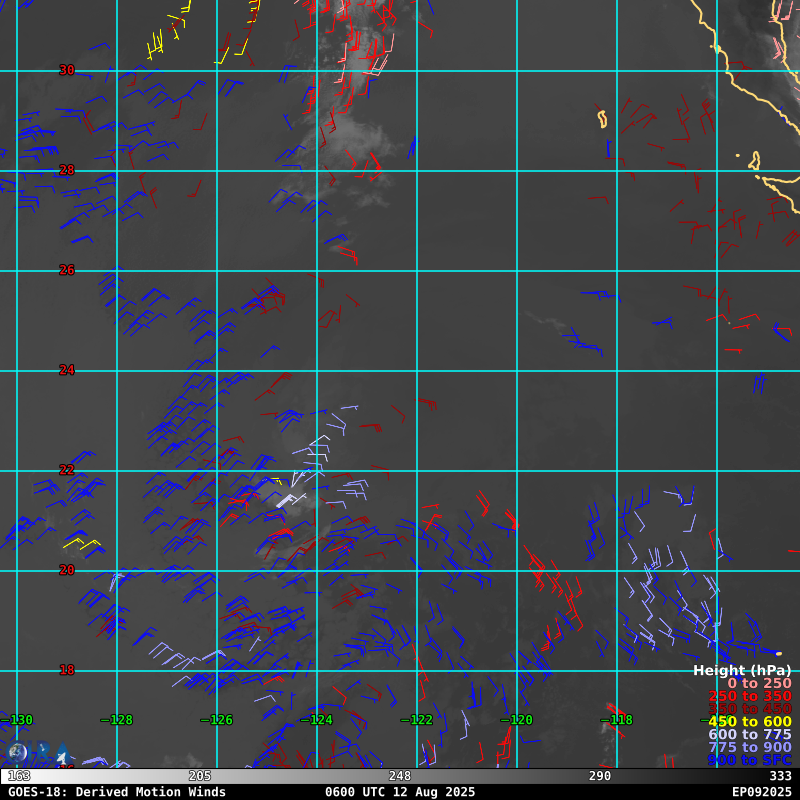
Task: Click the latitude 30 label
Action: (67, 70)
